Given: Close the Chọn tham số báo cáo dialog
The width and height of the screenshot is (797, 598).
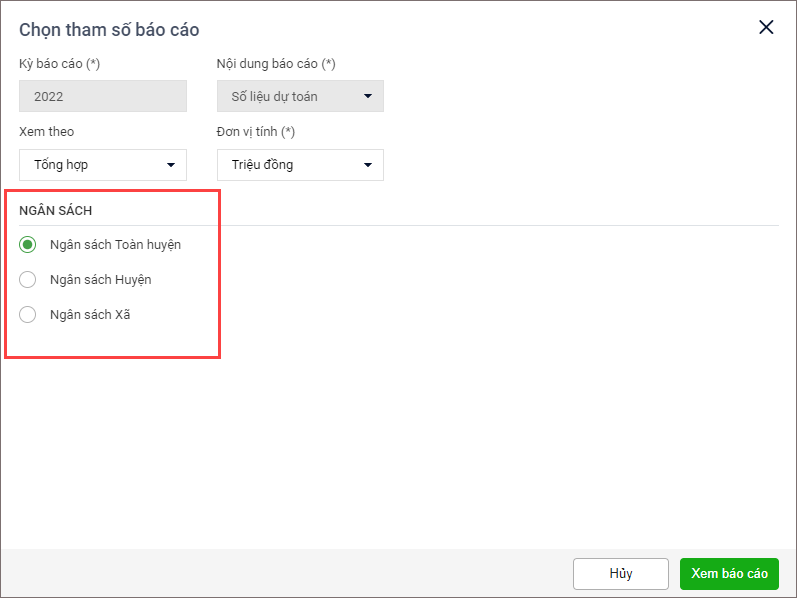Looking at the screenshot, I should click(766, 27).
